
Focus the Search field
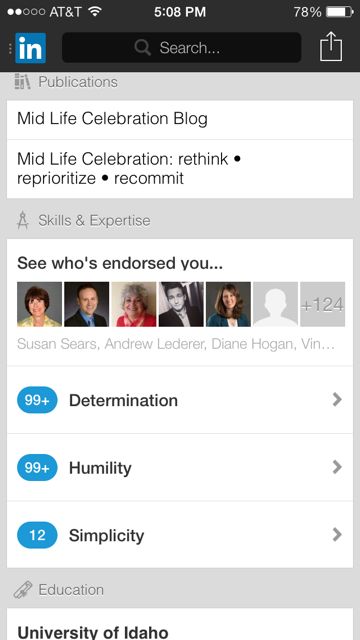[x=182, y=48]
